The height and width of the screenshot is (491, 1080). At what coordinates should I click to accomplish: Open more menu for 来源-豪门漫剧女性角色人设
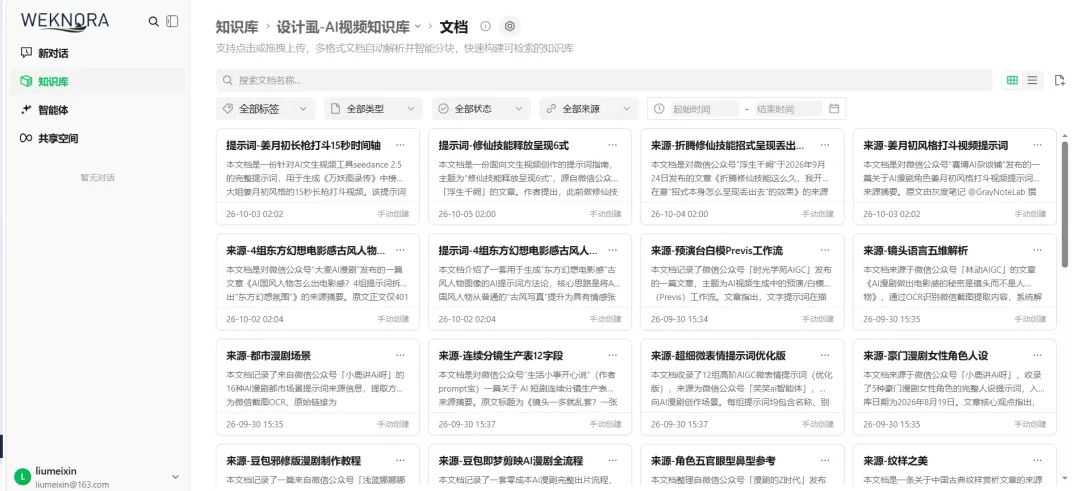click(1037, 355)
